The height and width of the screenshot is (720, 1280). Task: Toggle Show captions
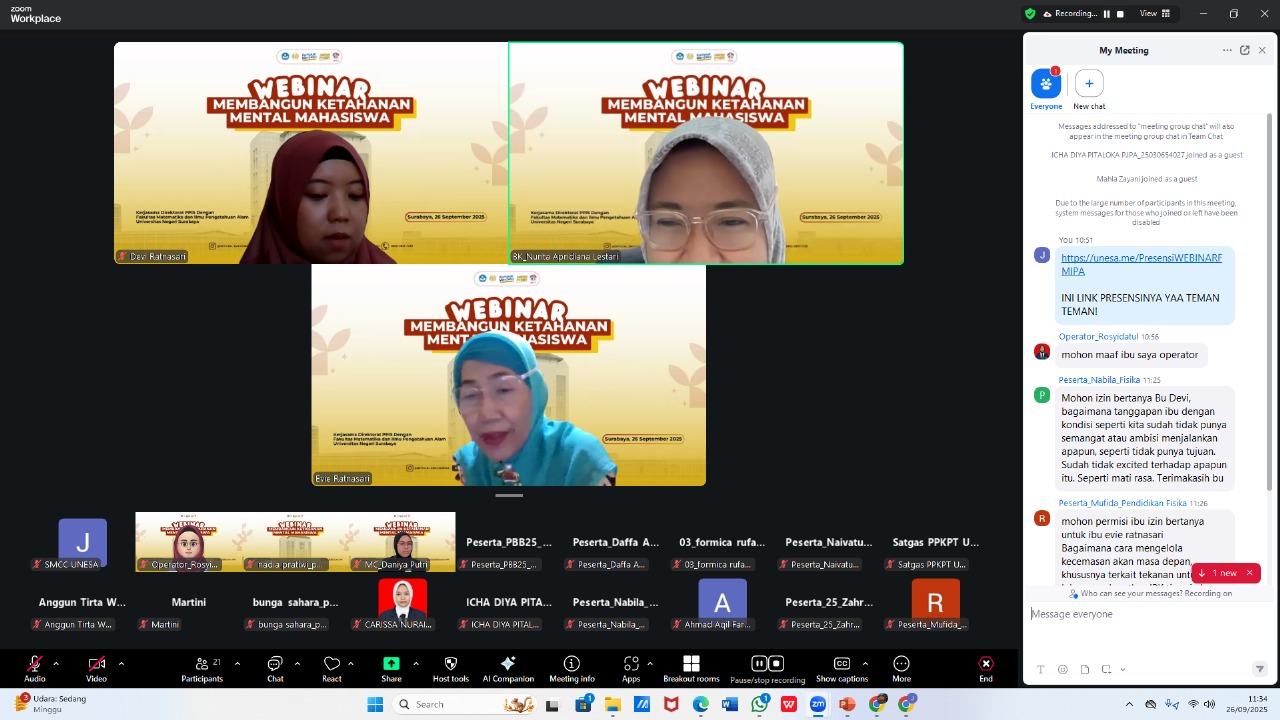(841, 668)
